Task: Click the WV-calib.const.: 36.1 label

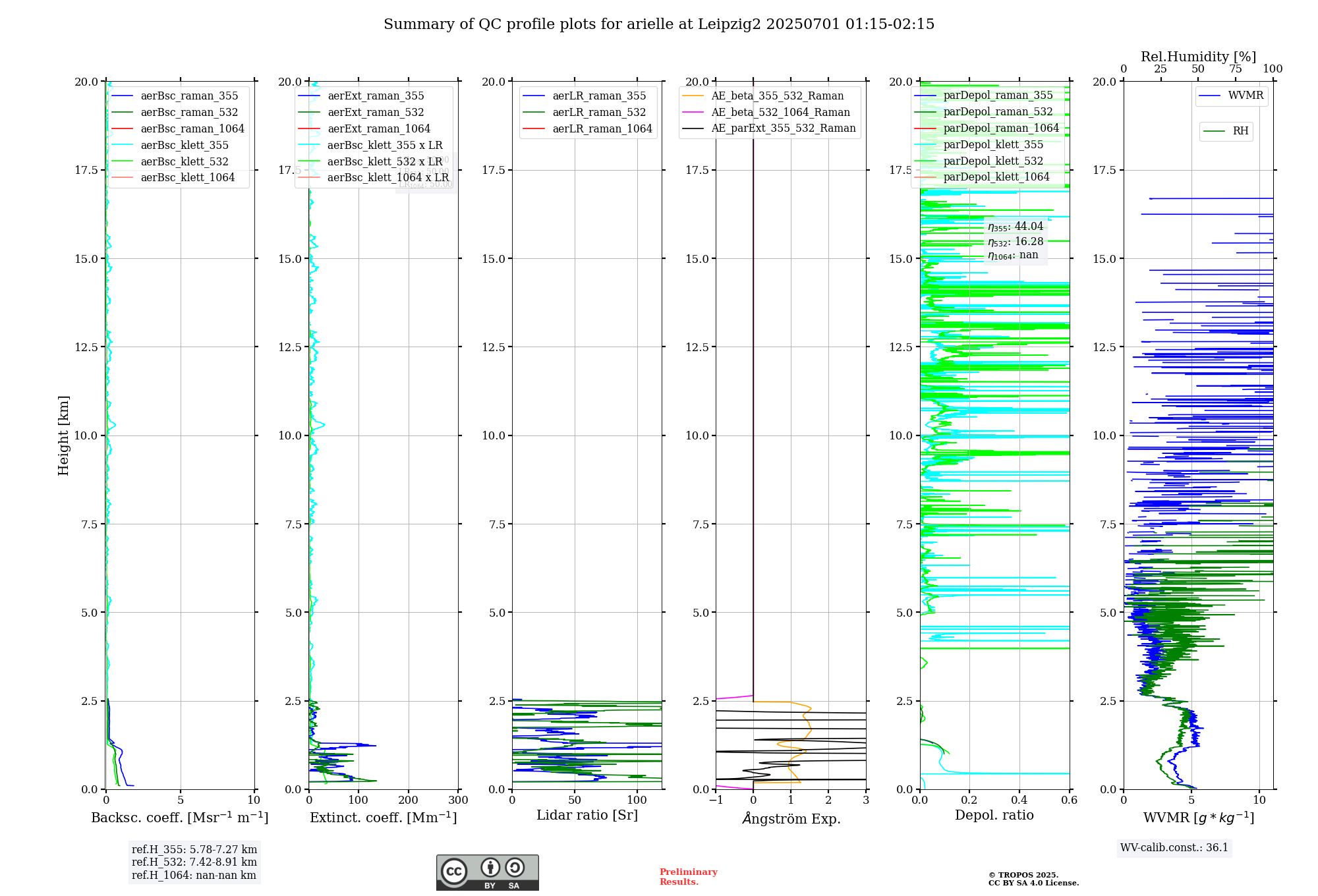Action: pos(1174,848)
